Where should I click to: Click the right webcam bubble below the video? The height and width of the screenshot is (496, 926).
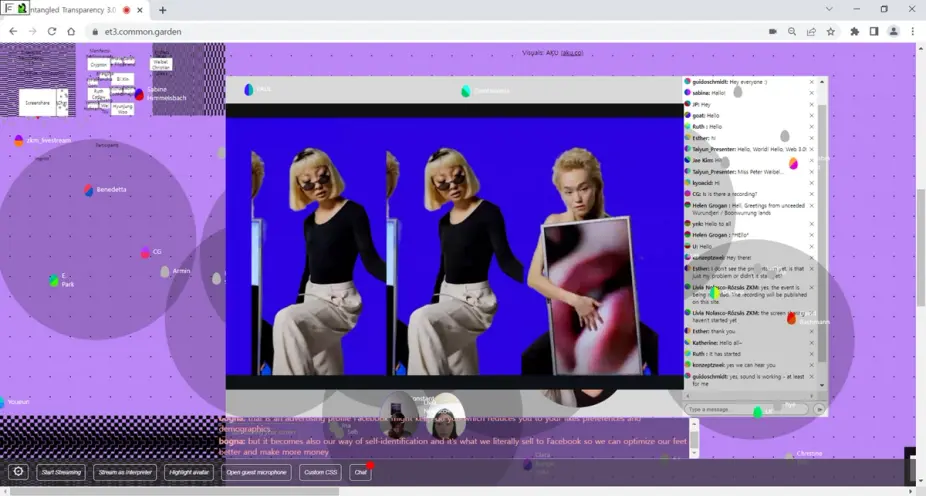(x=444, y=417)
